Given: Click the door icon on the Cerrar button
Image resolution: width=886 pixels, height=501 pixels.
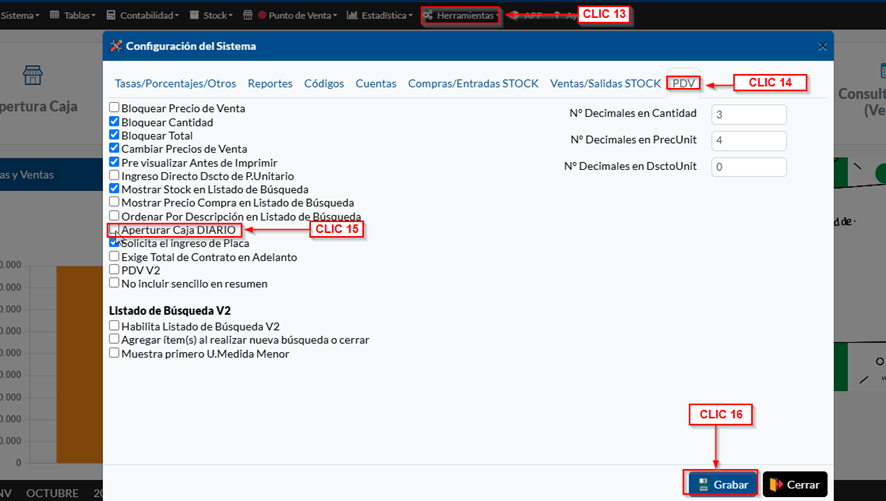Looking at the screenshot, I should [x=775, y=484].
